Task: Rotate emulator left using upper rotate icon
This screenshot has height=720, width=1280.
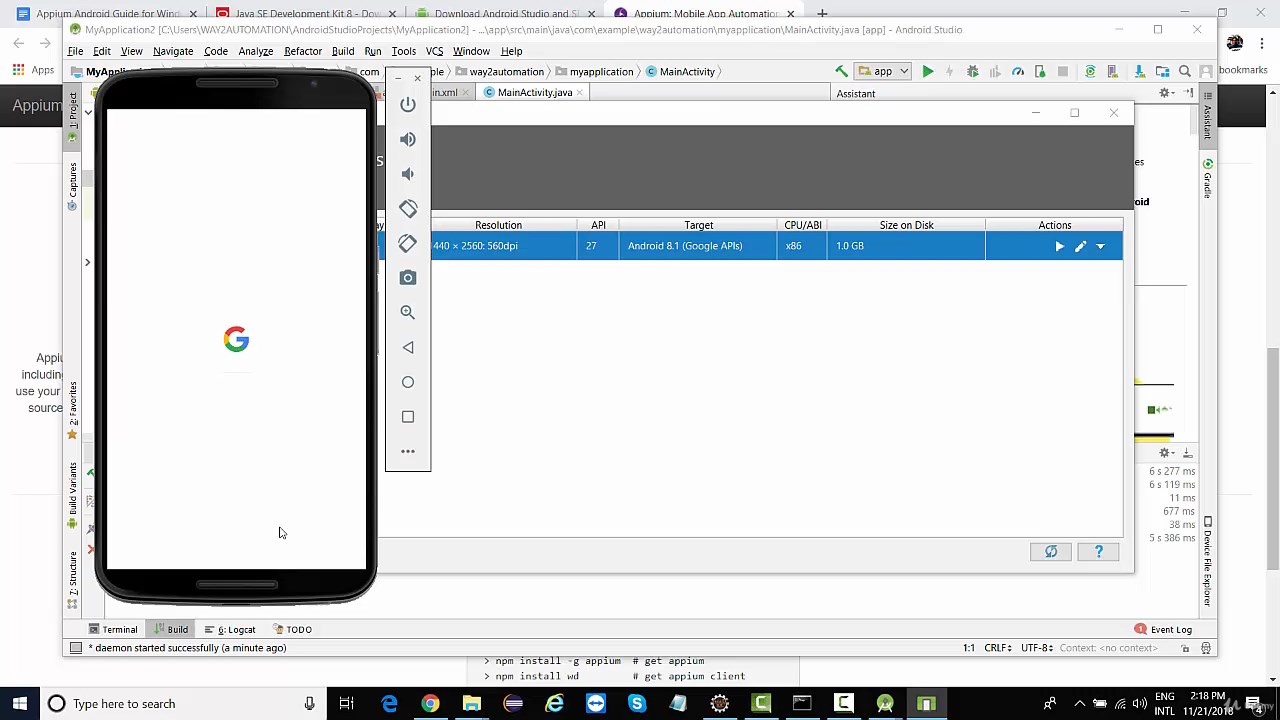Action: point(408,209)
